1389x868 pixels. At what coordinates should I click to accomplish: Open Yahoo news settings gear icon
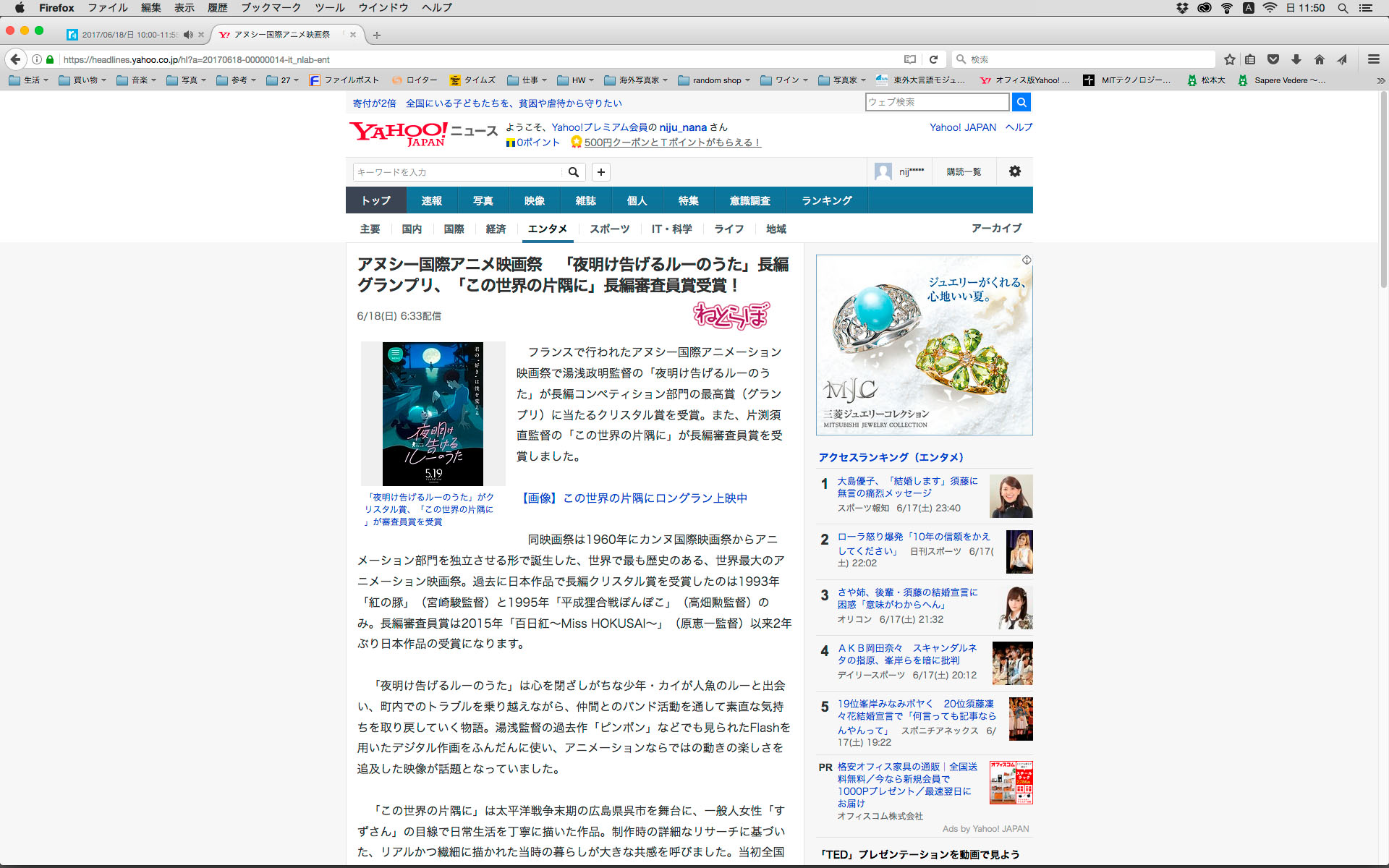[x=1014, y=171]
